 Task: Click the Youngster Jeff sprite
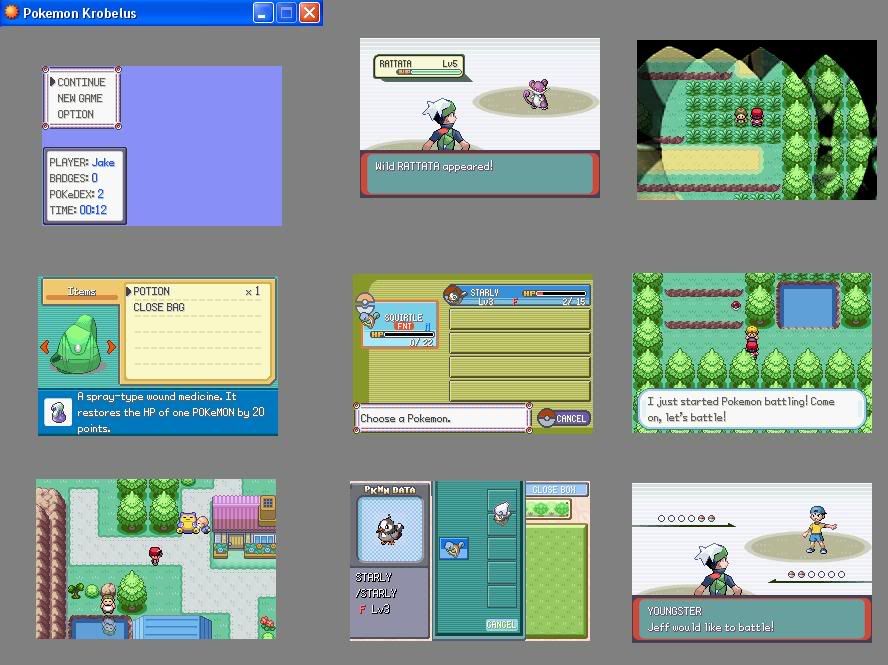(818, 530)
